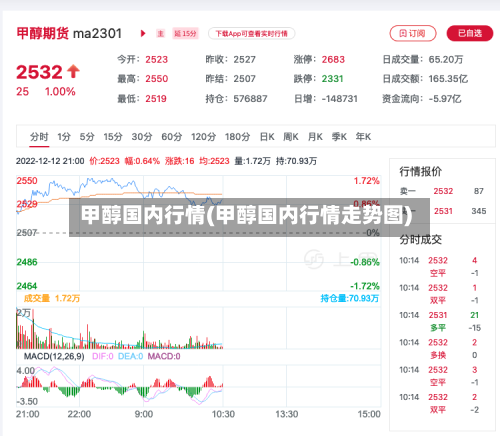Open the 日K daily chart tab
The height and width of the screenshot is (436, 500).
(x=267, y=137)
